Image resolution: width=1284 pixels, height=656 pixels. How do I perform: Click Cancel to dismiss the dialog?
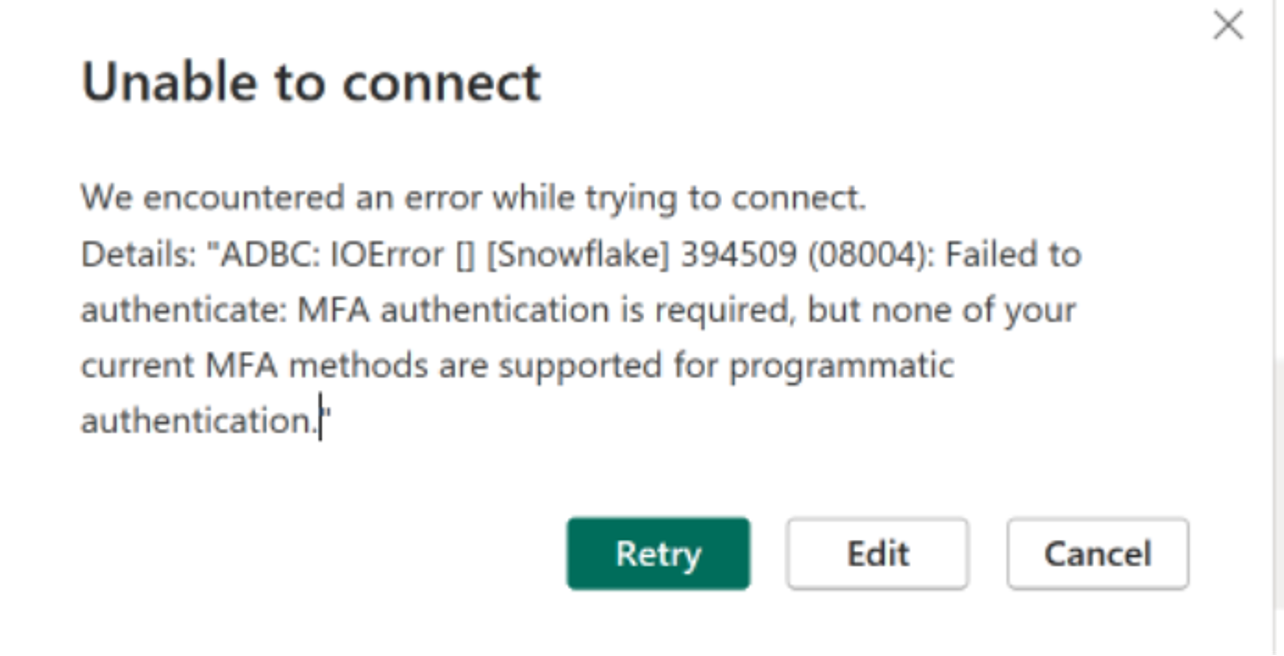[x=1097, y=553]
